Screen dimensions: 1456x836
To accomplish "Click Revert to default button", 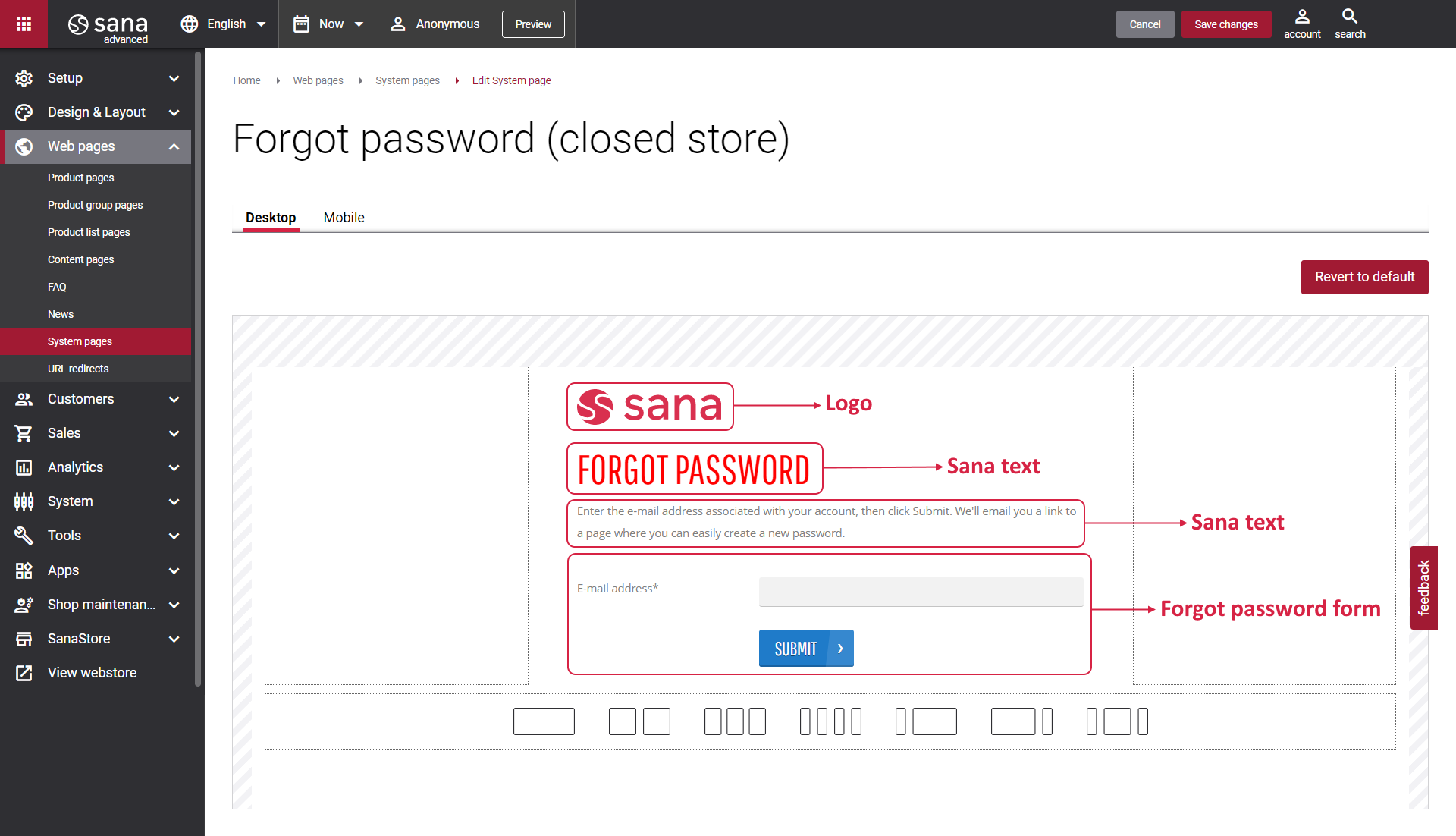I will pyautogui.click(x=1364, y=277).
